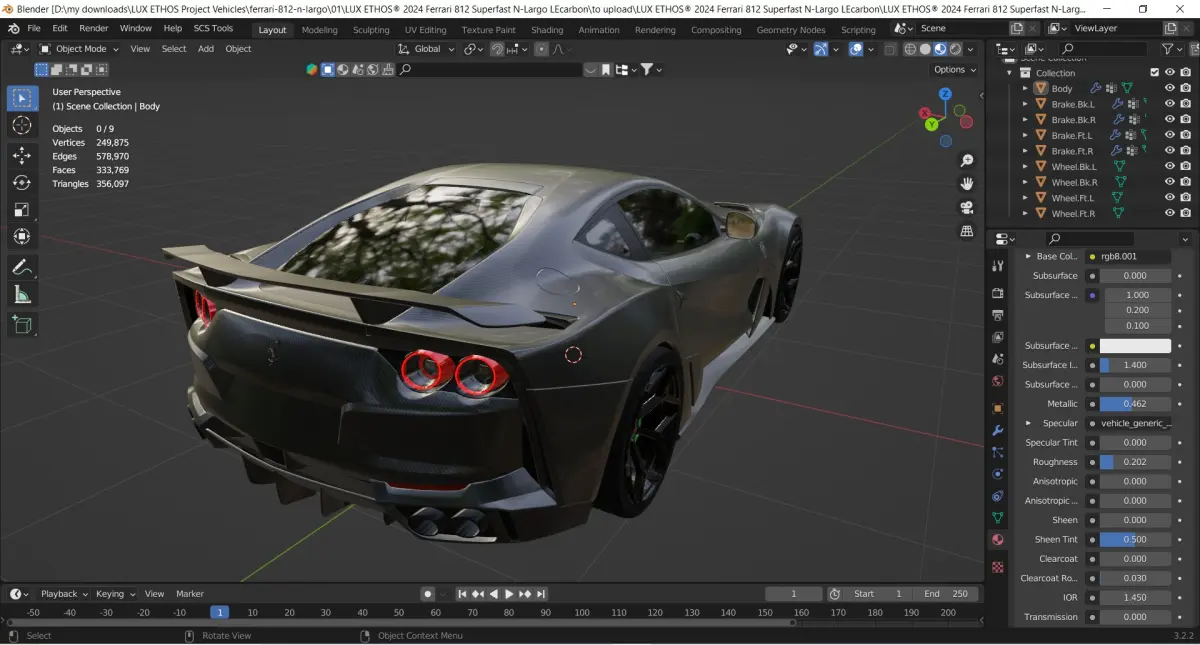Click the Z axis of navigation gizmo
The height and width of the screenshot is (645, 1200).
945,95
